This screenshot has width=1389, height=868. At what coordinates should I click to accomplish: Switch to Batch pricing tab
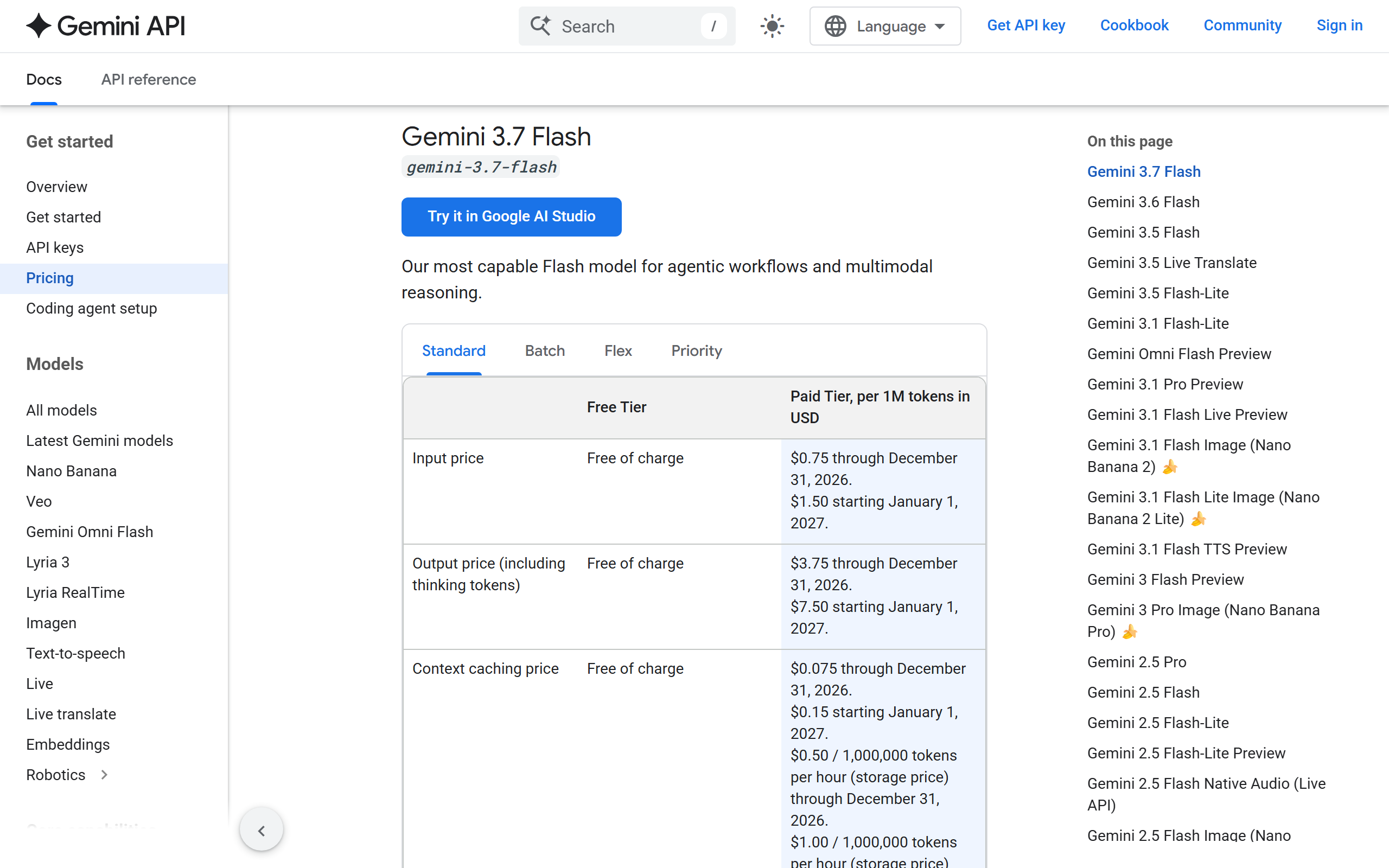pos(545,351)
